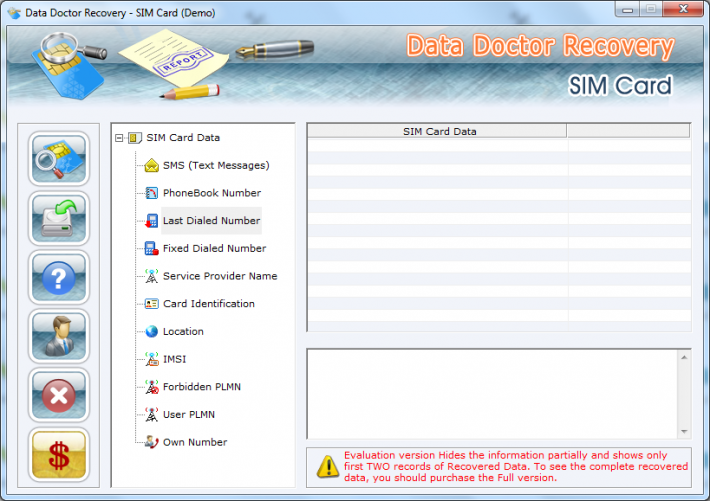Screen dimensions: 710x501
Task: Click the dollar sign purchase button
Action: tap(59, 455)
